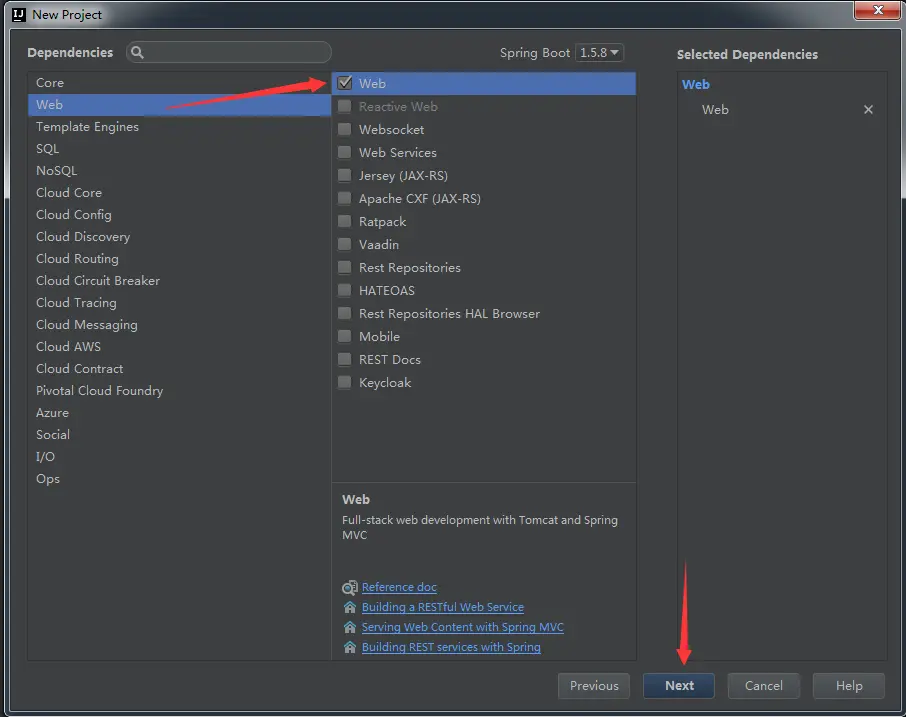Viewport: 906px width, 717px height.
Task: Click home icon beside Building REST services guide
Action: tap(350, 647)
